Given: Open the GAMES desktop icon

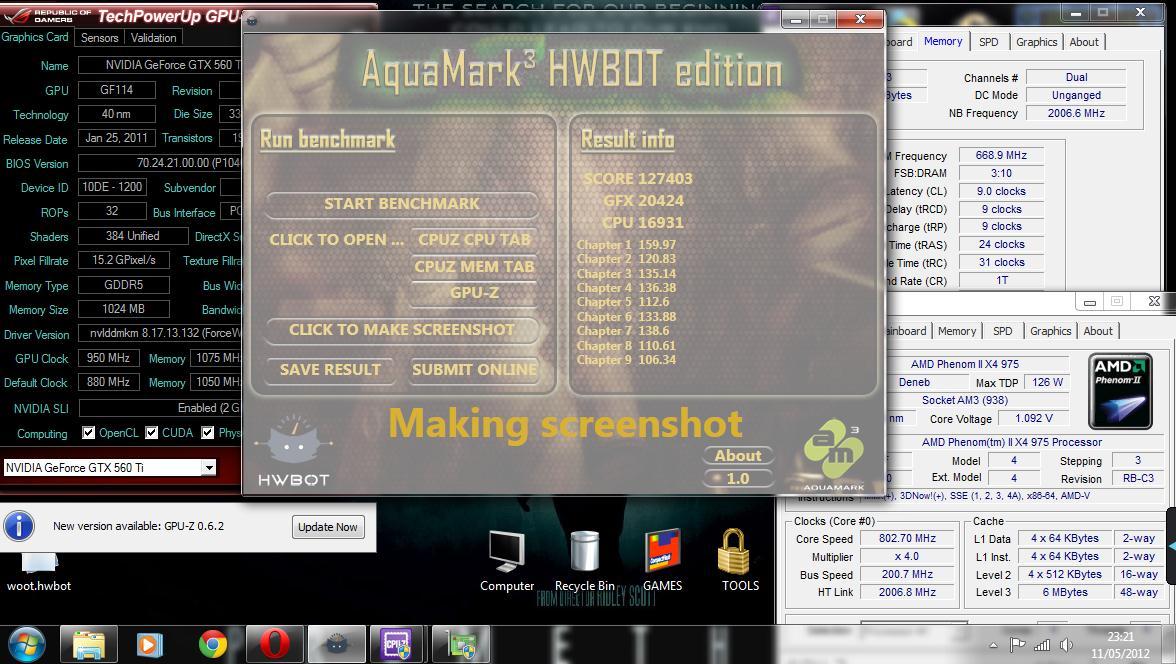Looking at the screenshot, I should [x=662, y=560].
